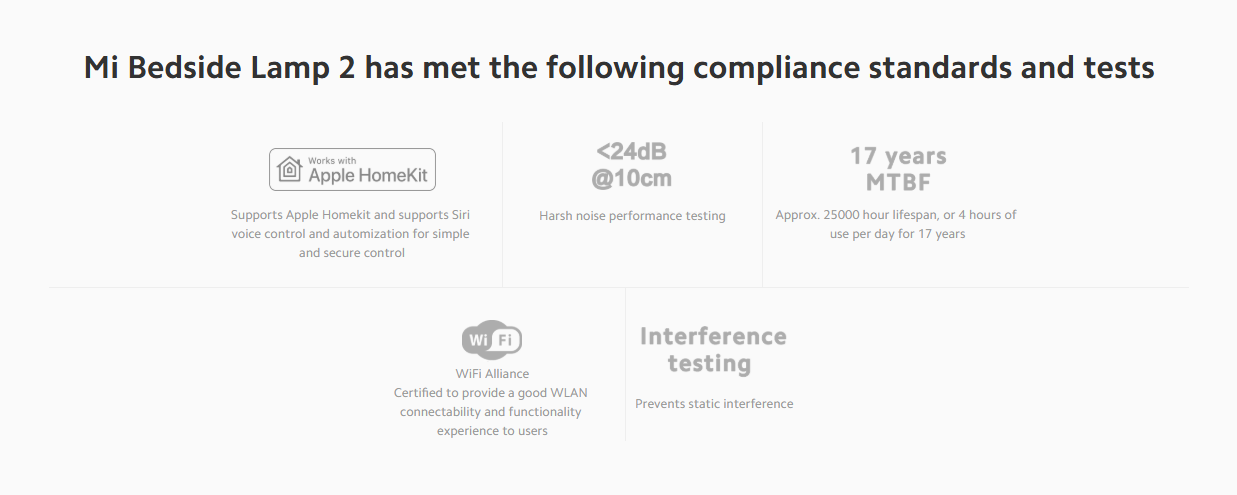Image resolution: width=1237 pixels, height=495 pixels.
Task: Click large "testing" word below Interference
Action: (709, 364)
